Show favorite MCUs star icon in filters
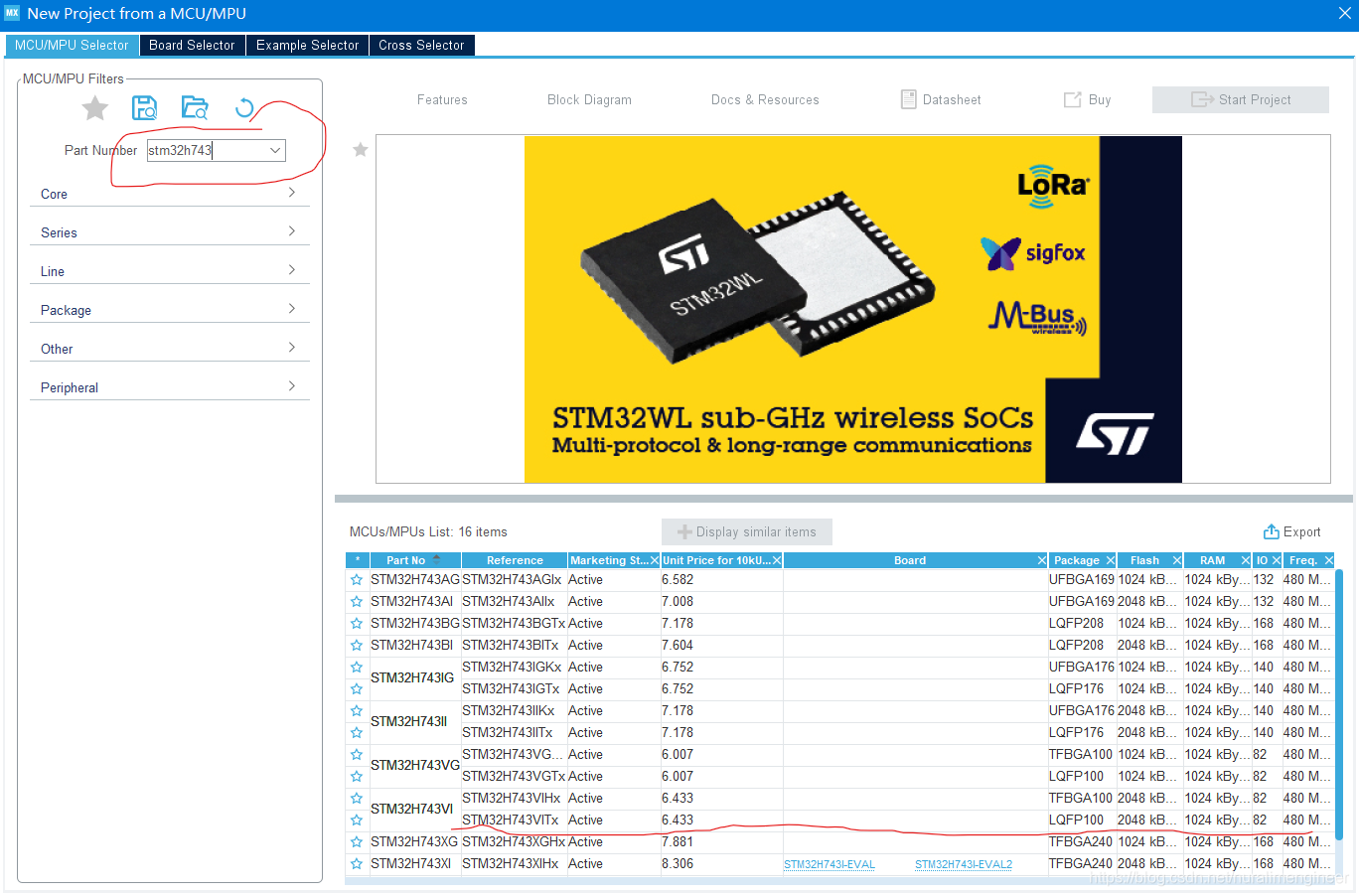This screenshot has height=896, width=1359. [95, 108]
